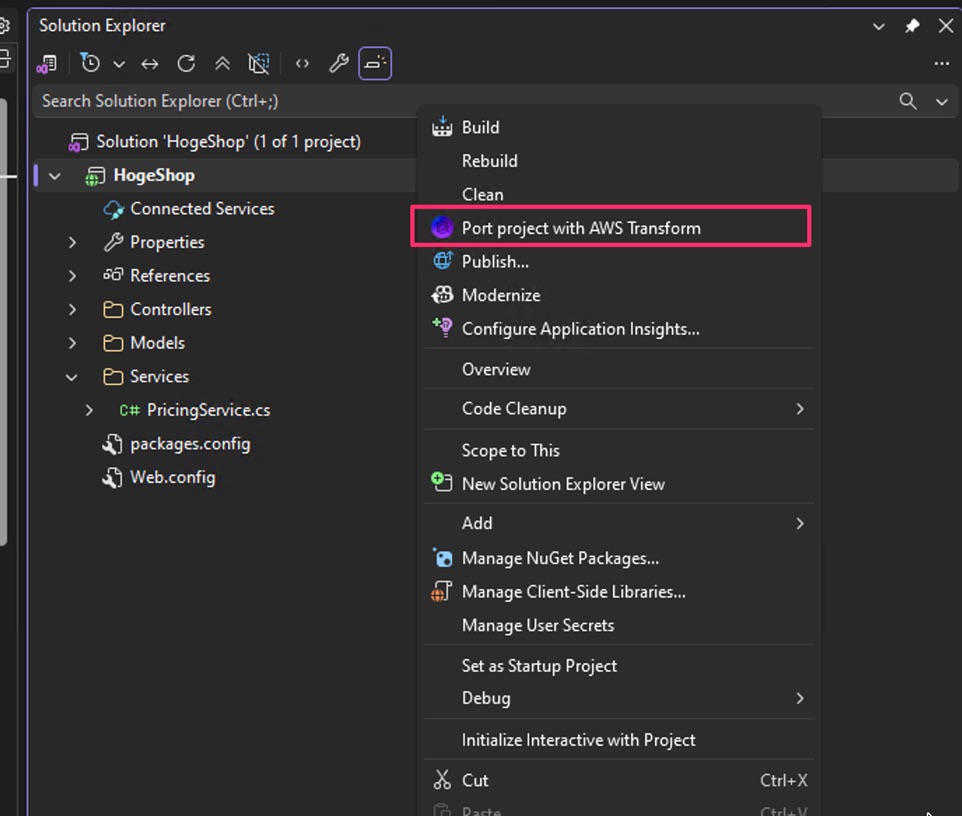Click the search magnifier icon
The width and height of the screenshot is (962, 816).
tap(908, 101)
